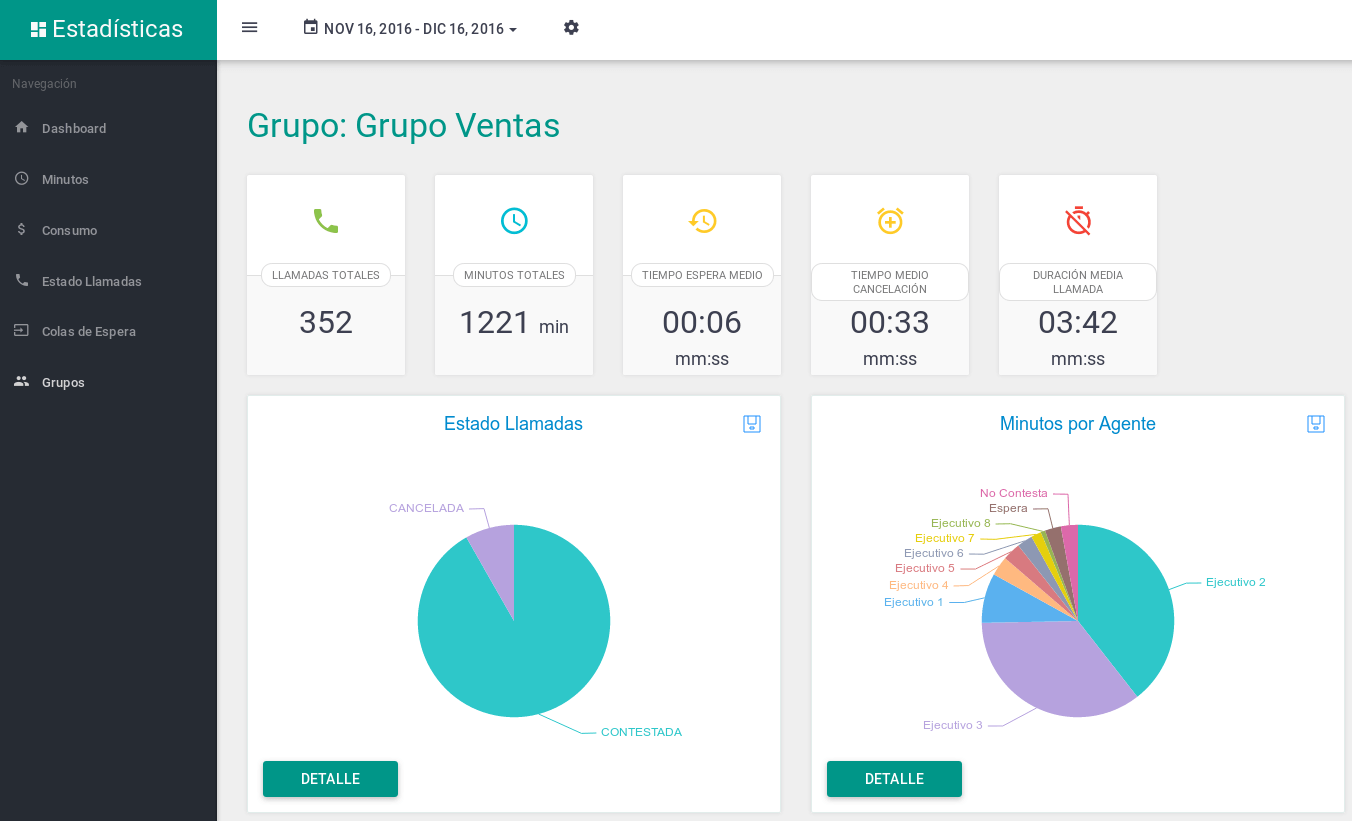Open the NOV 16, 2016 - DIC 16, 2016 date dropdown

click(410, 29)
